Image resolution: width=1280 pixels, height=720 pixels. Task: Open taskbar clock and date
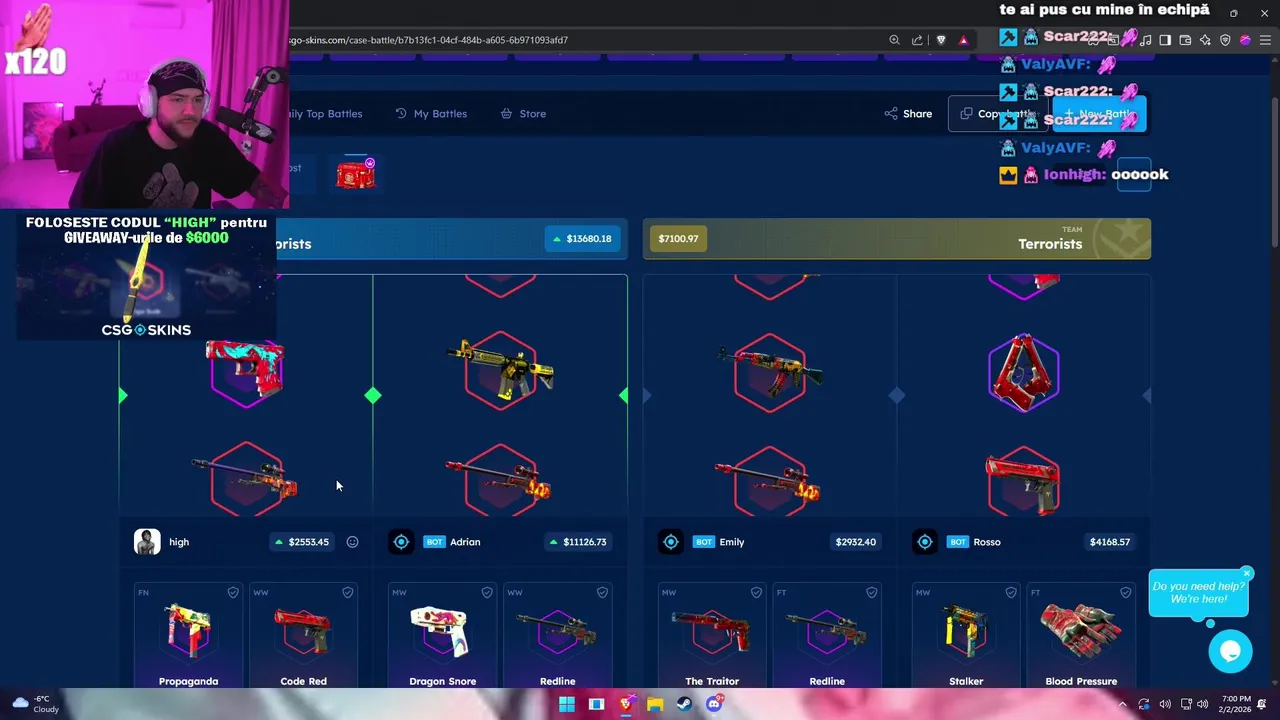(x=1236, y=704)
